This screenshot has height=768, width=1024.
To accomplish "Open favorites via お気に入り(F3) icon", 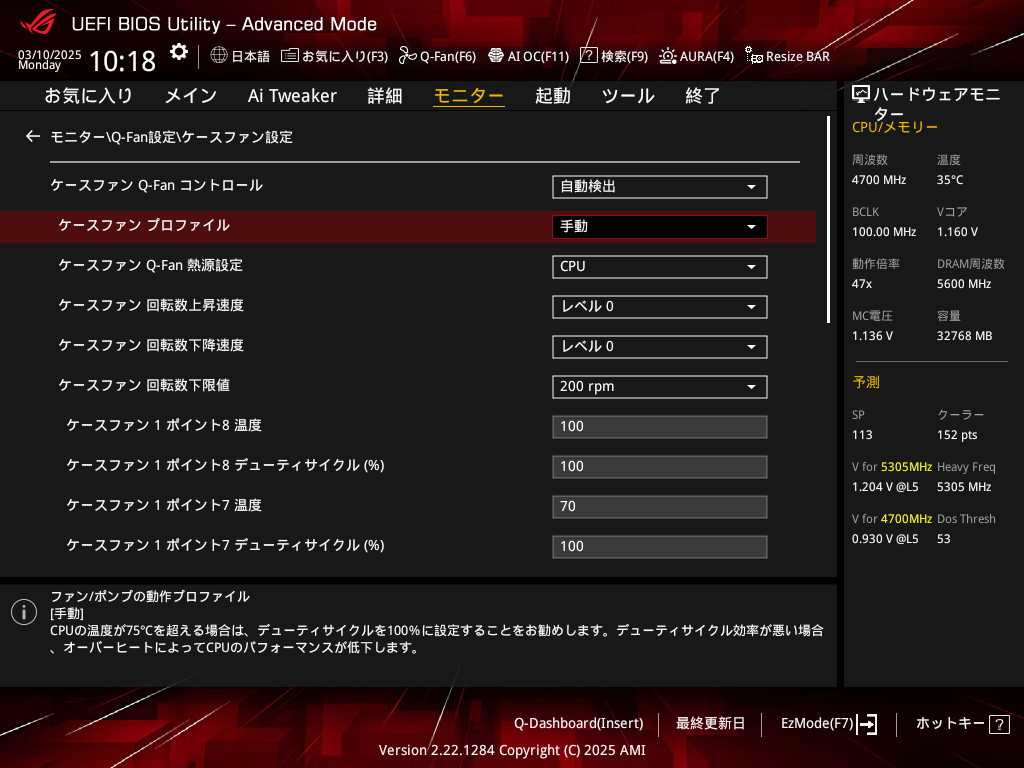I will 289,56.
